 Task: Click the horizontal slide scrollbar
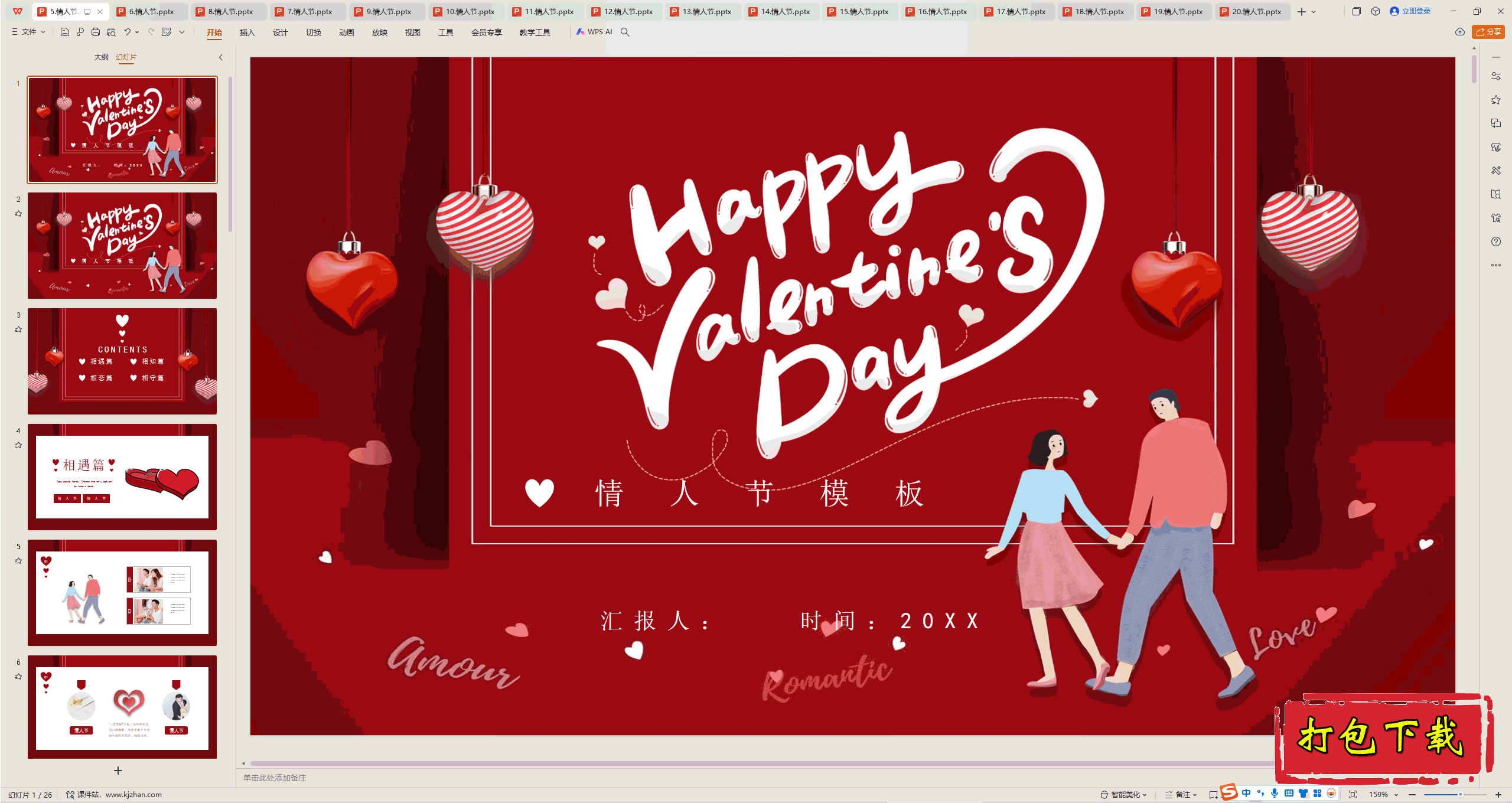tap(762, 763)
